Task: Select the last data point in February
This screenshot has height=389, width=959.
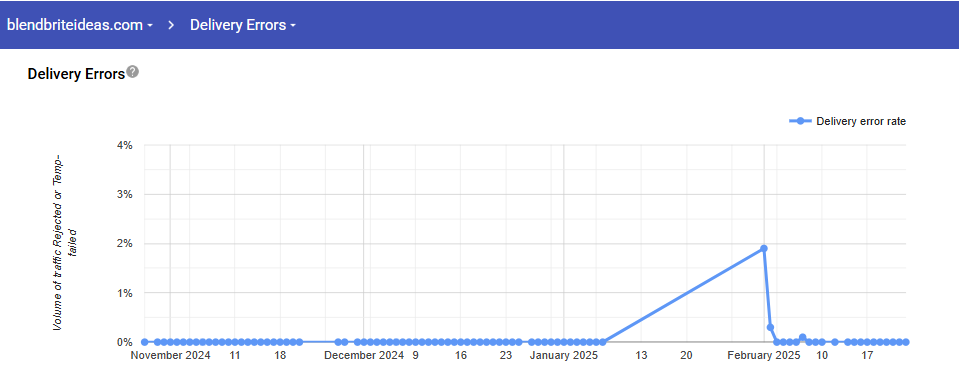Action: (906, 342)
